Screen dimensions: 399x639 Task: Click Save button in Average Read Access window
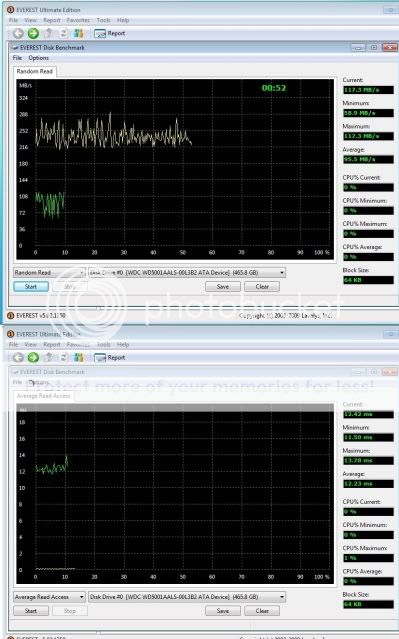(223, 611)
